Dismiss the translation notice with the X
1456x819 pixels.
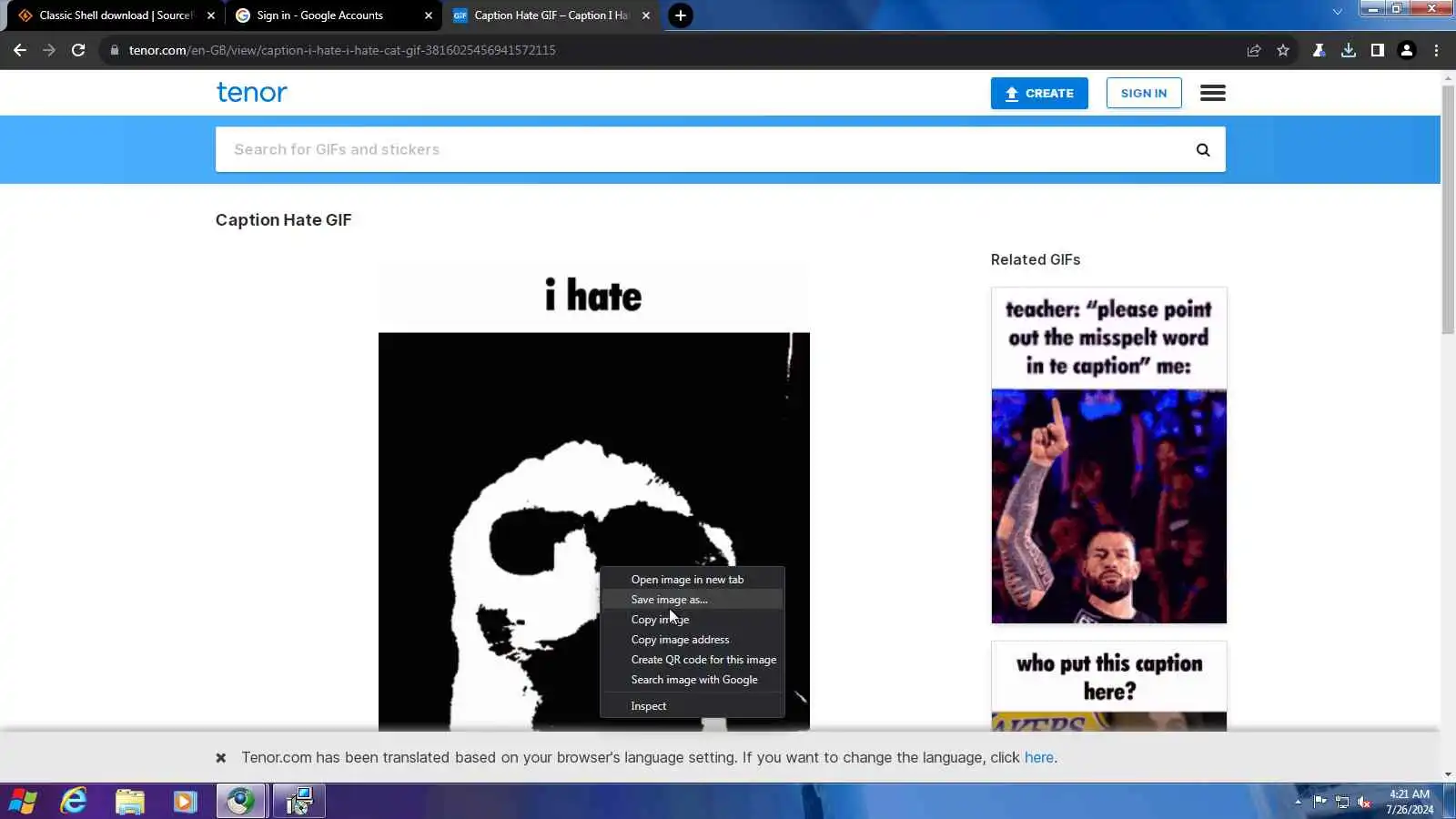pos(220,757)
